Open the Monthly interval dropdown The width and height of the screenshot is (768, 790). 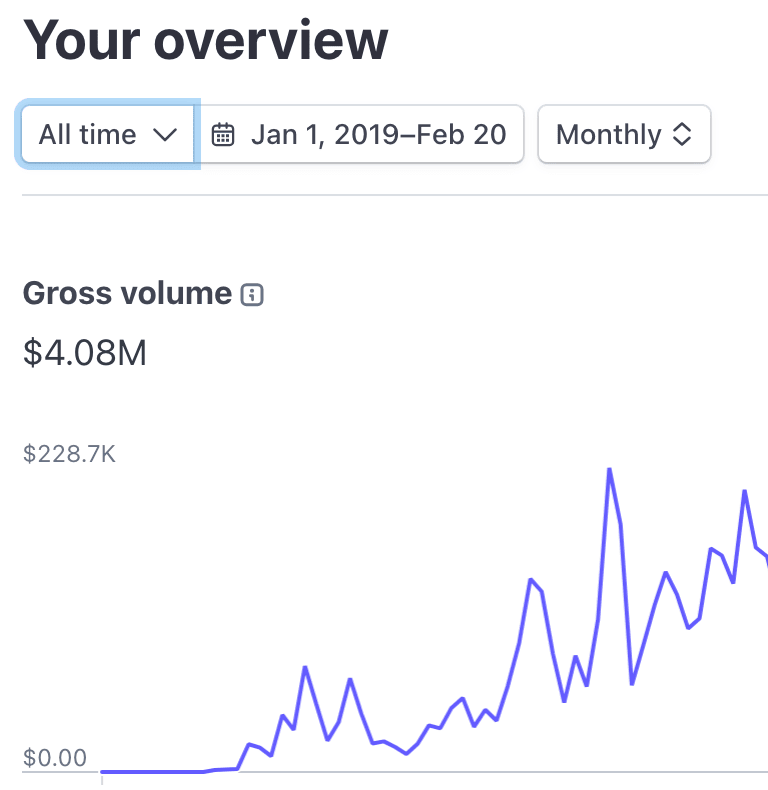[x=623, y=134]
